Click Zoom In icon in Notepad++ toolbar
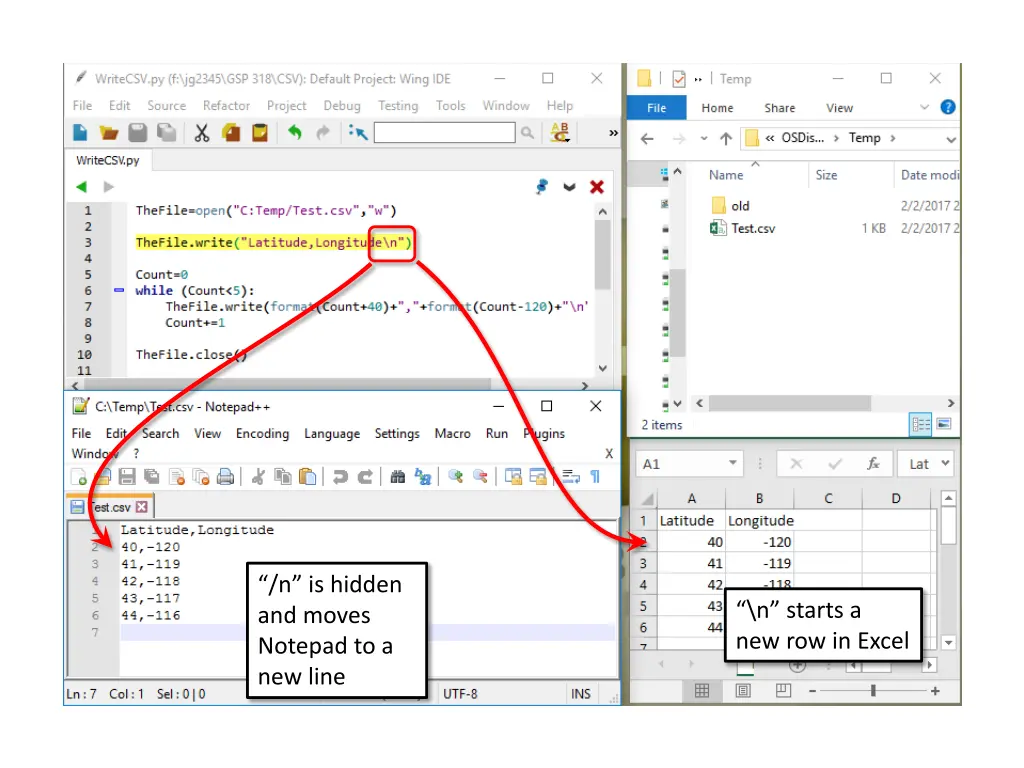The height and width of the screenshot is (768, 1024). pyautogui.click(x=456, y=477)
